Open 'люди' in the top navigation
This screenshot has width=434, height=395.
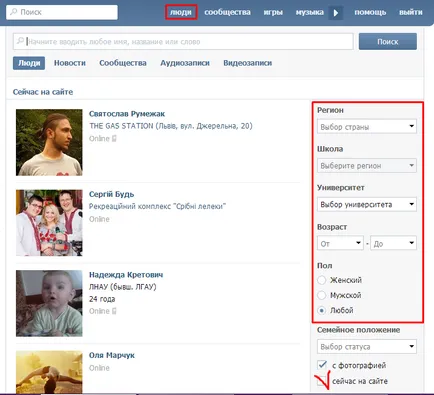pyautogui.click(x=181, y=12)
